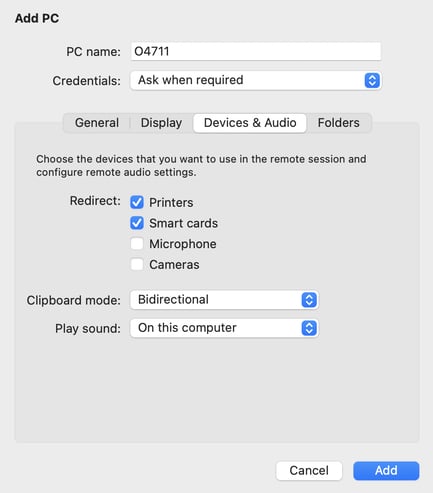Cancel adding the PC
Viewport: 433px width, 493px height.
(309, 471)
